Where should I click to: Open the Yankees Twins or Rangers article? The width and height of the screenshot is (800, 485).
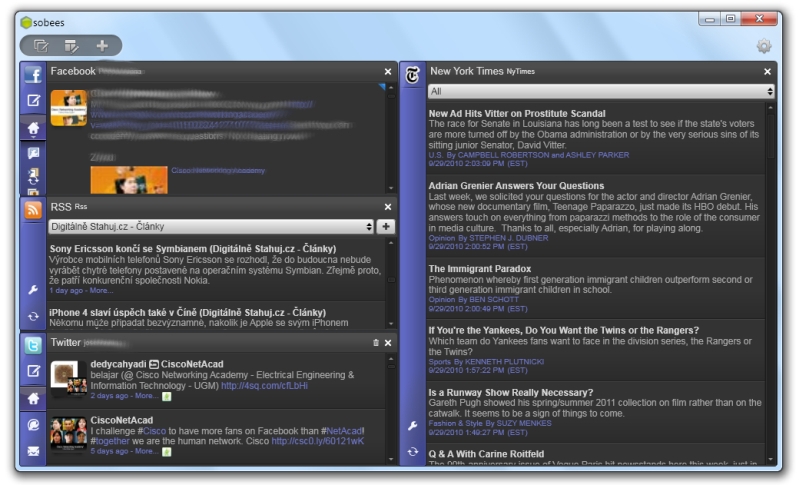(564, 330)
